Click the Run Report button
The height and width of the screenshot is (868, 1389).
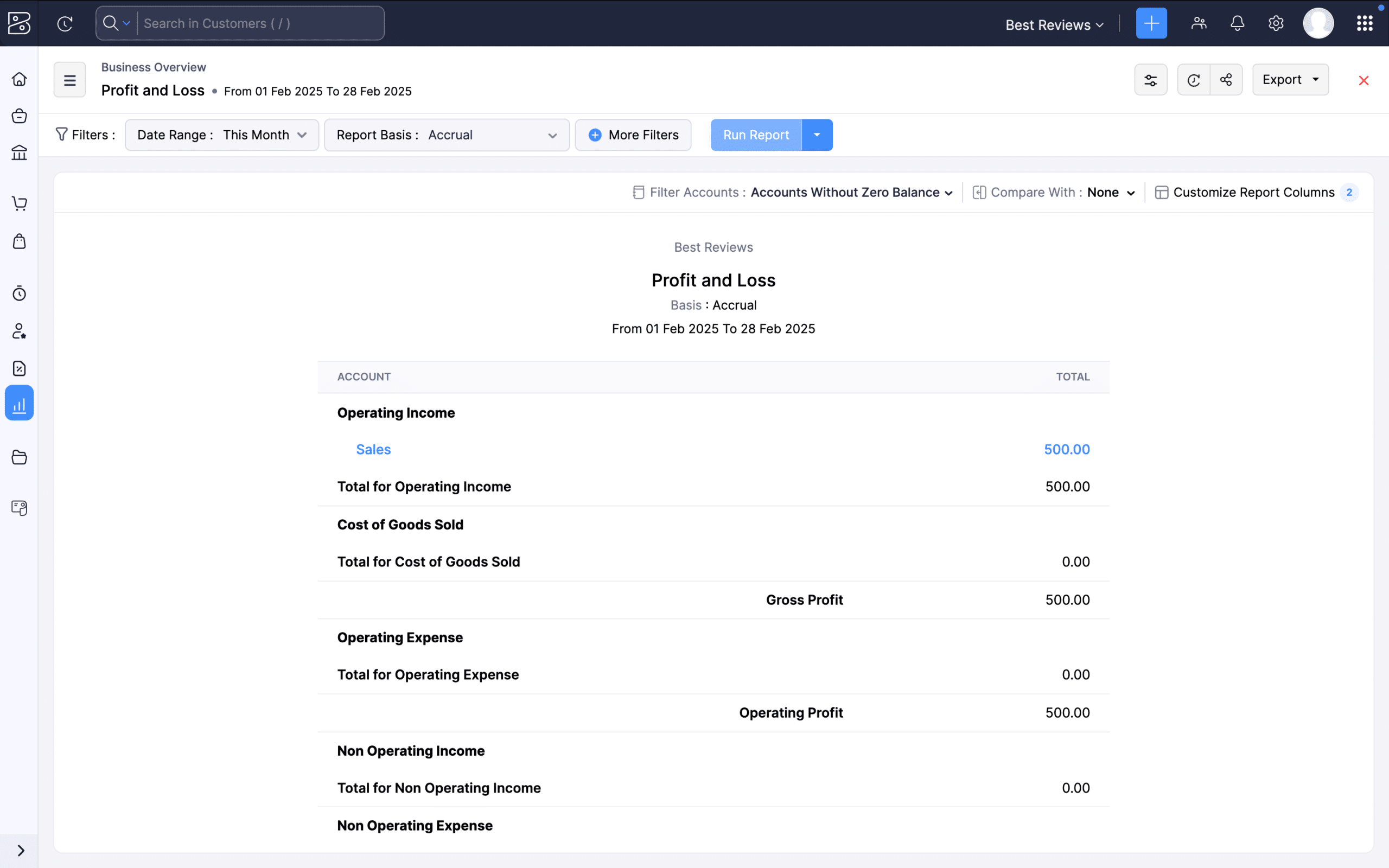click(755, 135)
